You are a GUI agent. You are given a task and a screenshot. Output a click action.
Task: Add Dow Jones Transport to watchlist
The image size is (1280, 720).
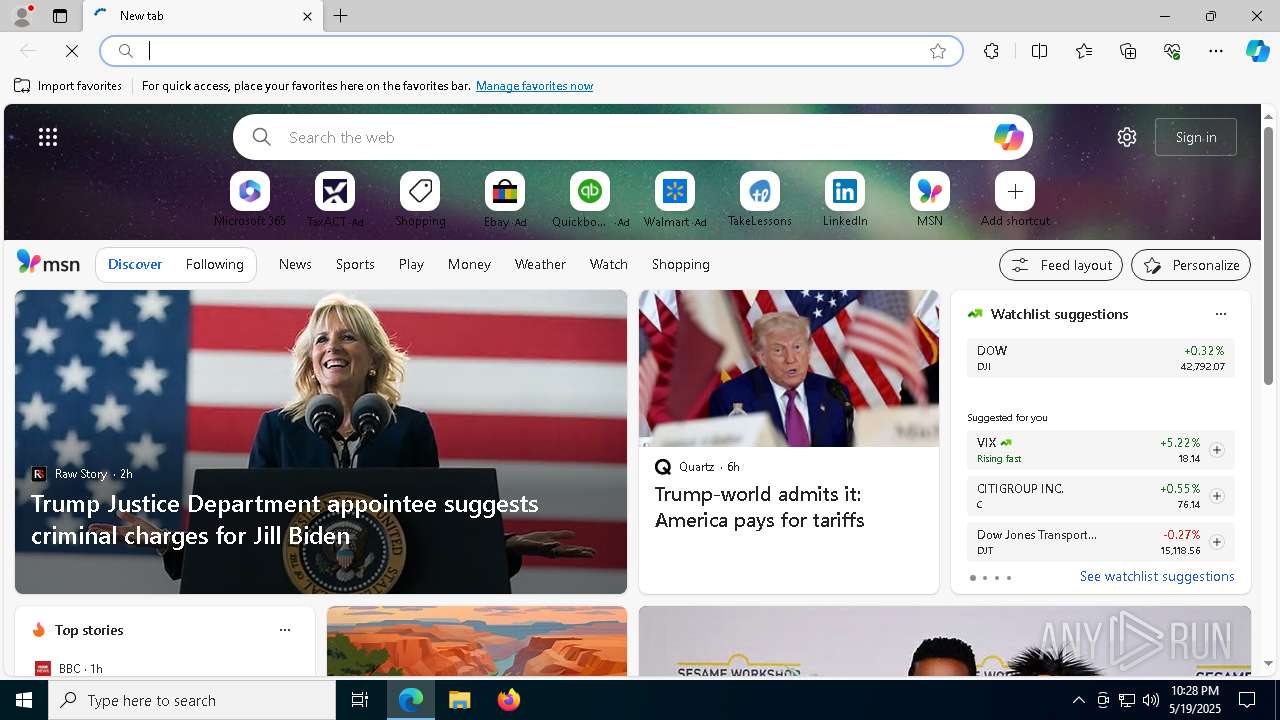point(1216,542)
